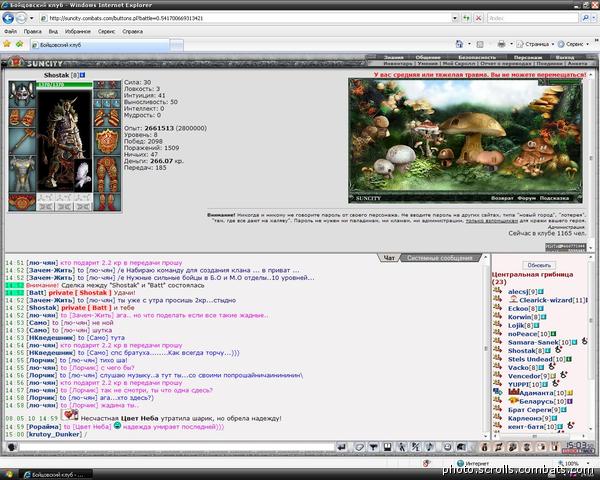Click the orange shield slot

click(107, 141)
